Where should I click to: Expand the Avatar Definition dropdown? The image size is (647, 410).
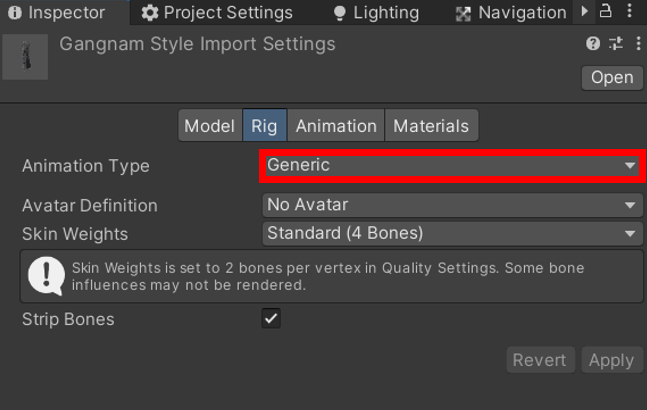click(x=453, y=205)
